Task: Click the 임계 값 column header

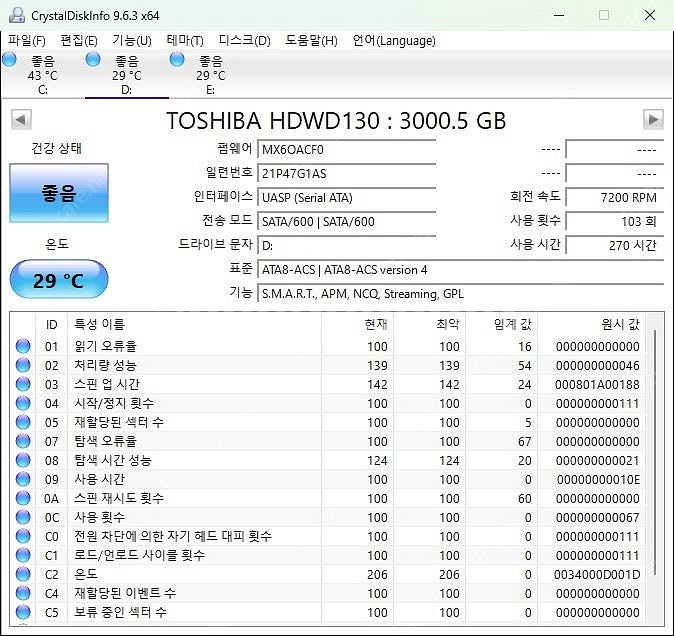Action: click(502, 324)
